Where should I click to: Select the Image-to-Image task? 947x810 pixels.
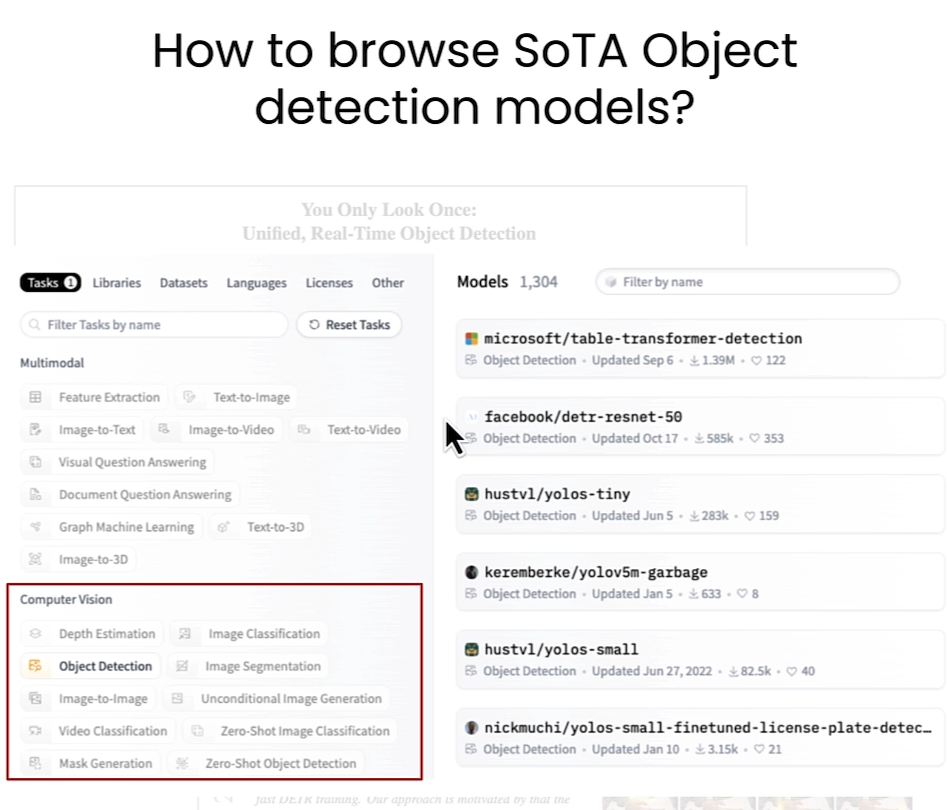coord(88,699)
